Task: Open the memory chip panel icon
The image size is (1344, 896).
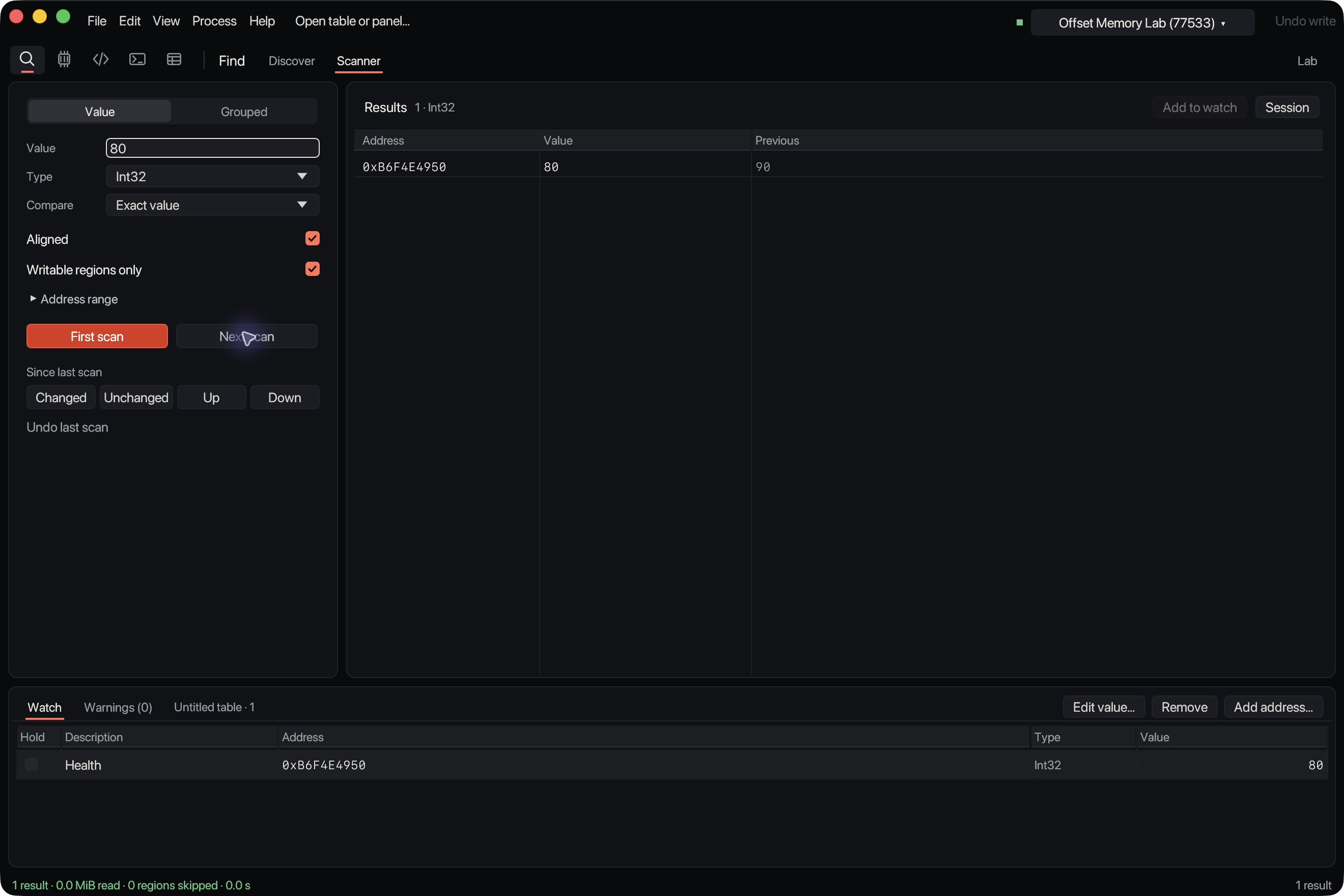Action: click(x=64, y=60)
